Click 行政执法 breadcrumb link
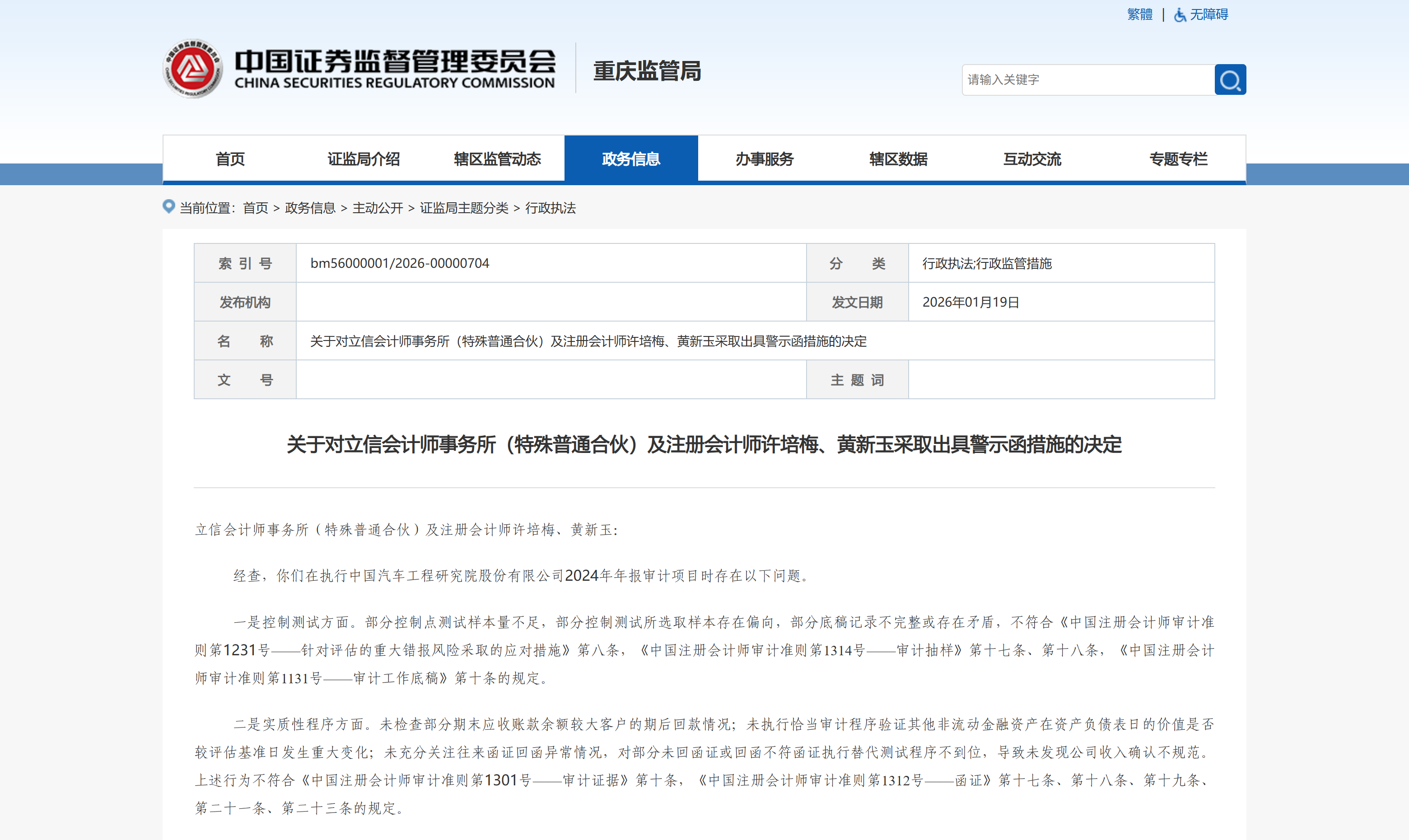 [550, 208]
